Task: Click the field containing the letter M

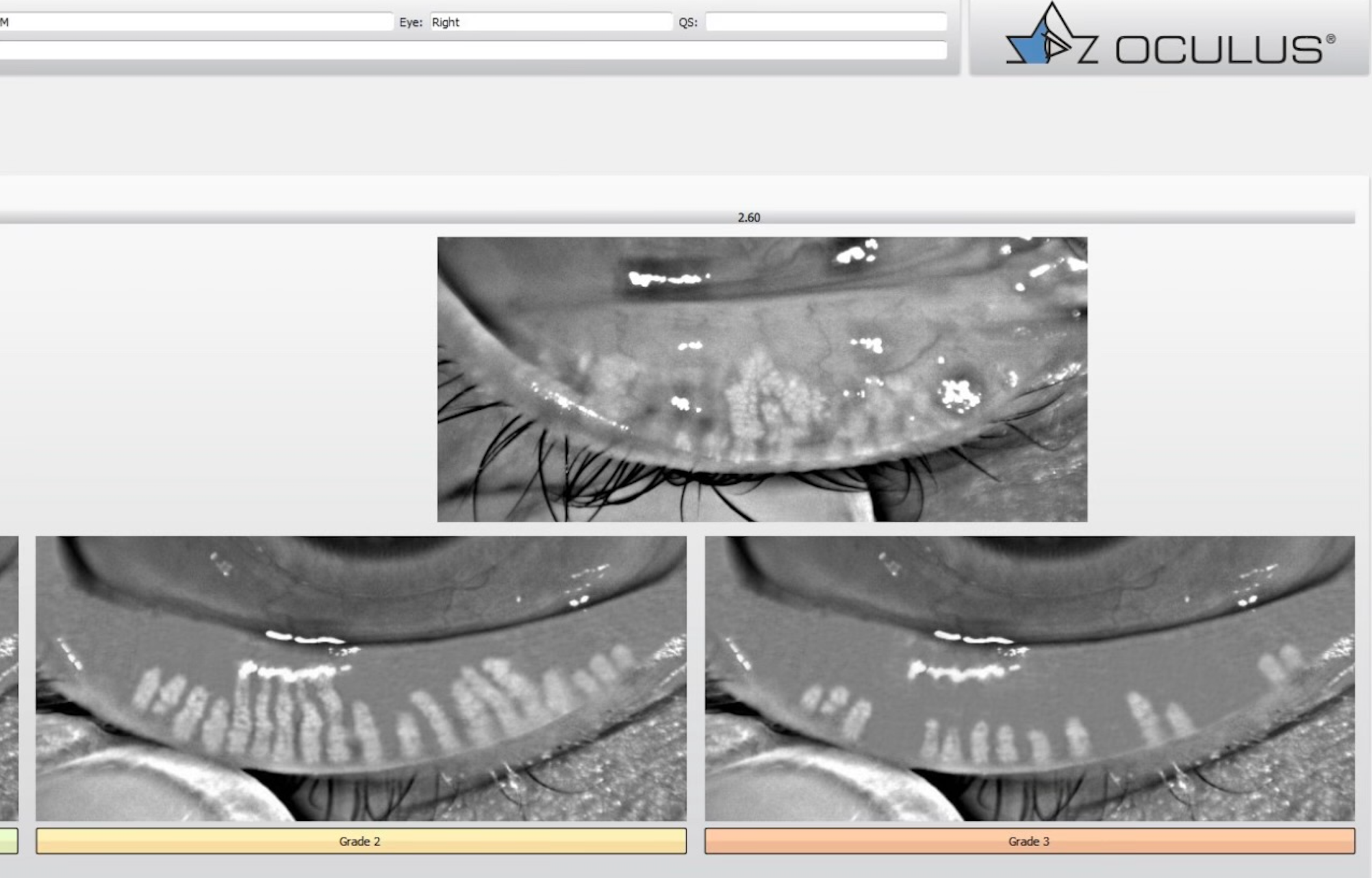Action: click(x=195, y=22)
